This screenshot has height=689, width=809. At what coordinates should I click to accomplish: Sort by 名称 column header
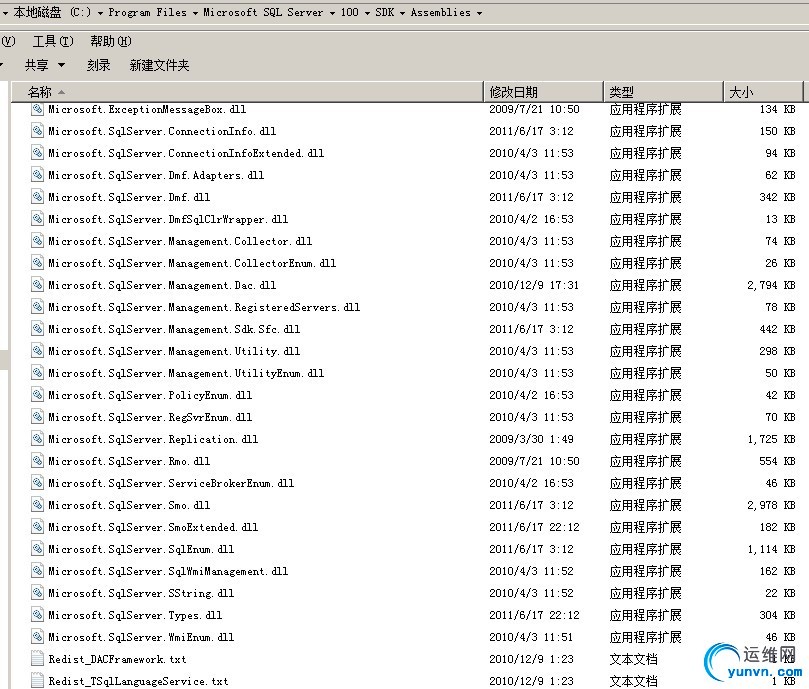tap(247, 92)
